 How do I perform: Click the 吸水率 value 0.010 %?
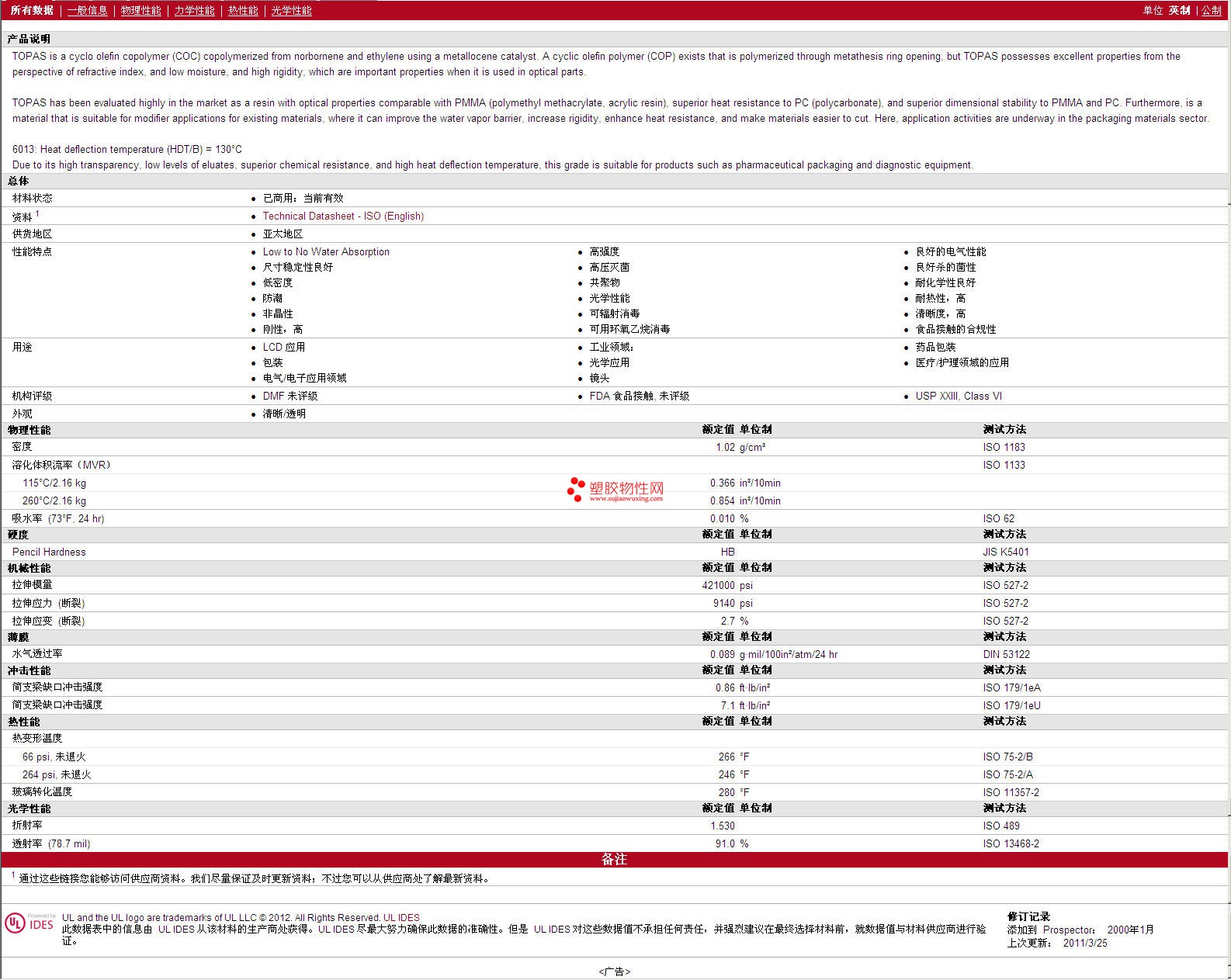pos(730,518)
